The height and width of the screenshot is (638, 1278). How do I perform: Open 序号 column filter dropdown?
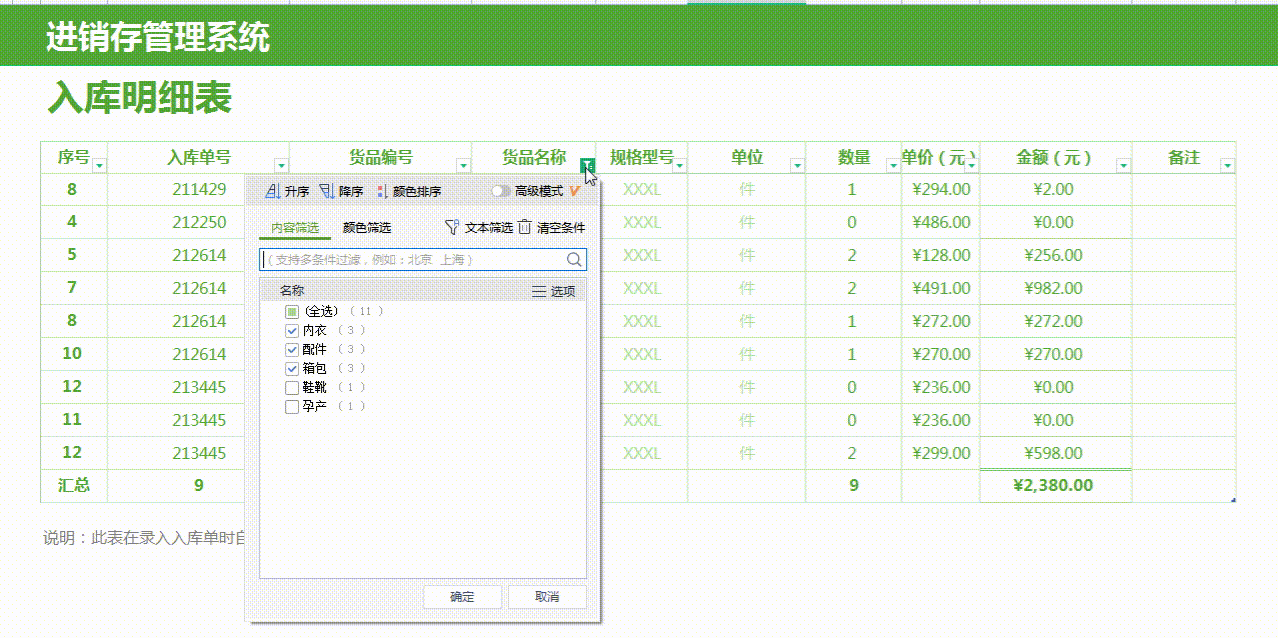coord(99,165)
